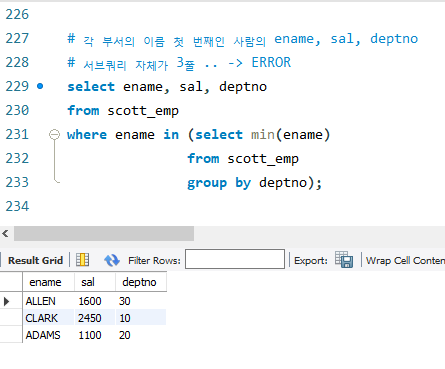
Task: Toggle the result grid form editor icon
Action: (82, 260)
